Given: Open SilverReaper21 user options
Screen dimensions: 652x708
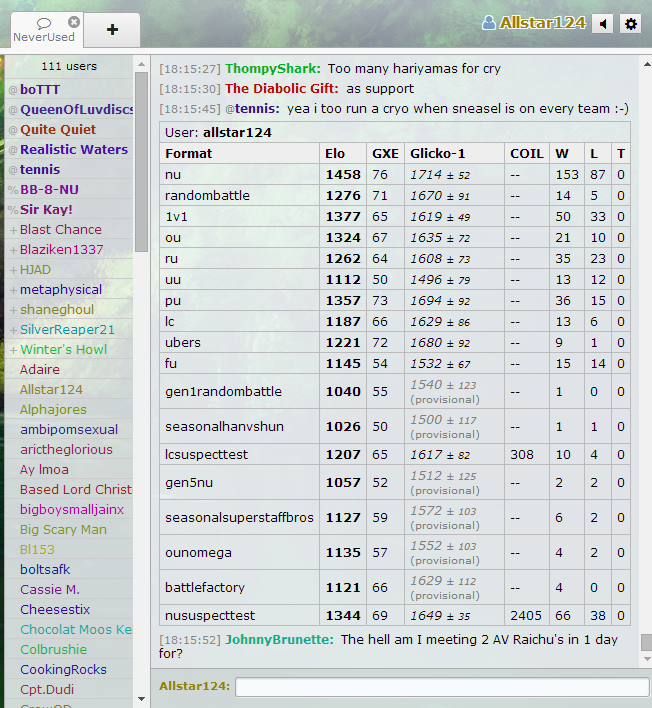Looking at the screenshot, I should click(67, 329).
